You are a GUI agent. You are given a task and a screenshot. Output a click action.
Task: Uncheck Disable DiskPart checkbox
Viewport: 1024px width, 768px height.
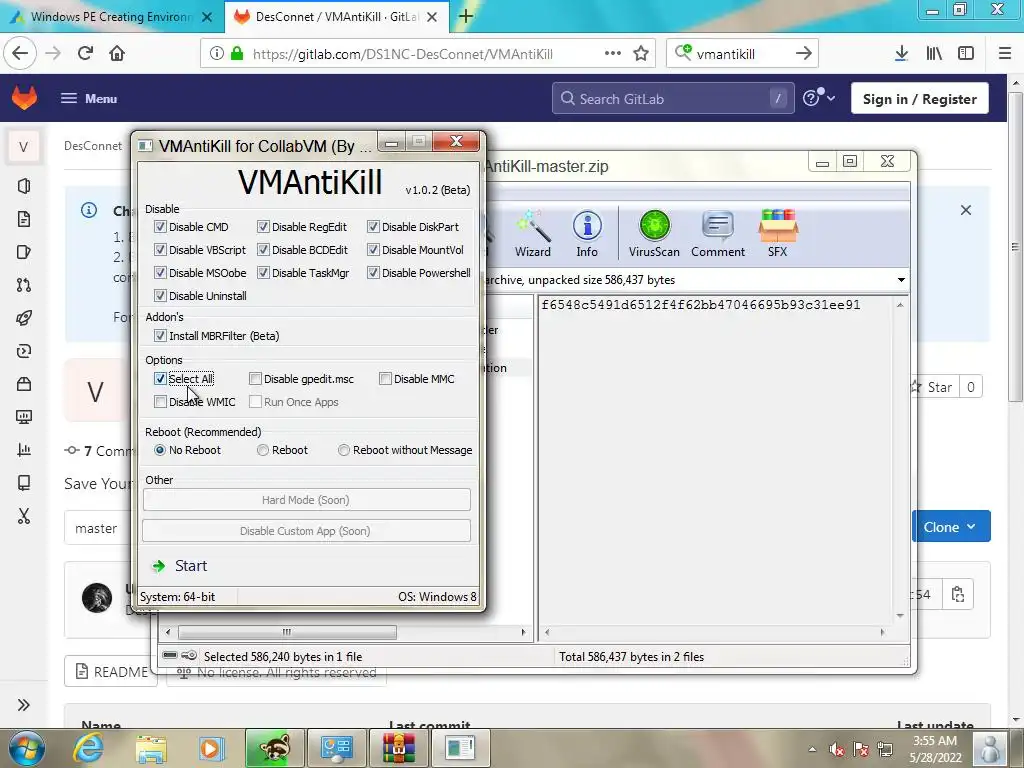click(x=373, y=227)
